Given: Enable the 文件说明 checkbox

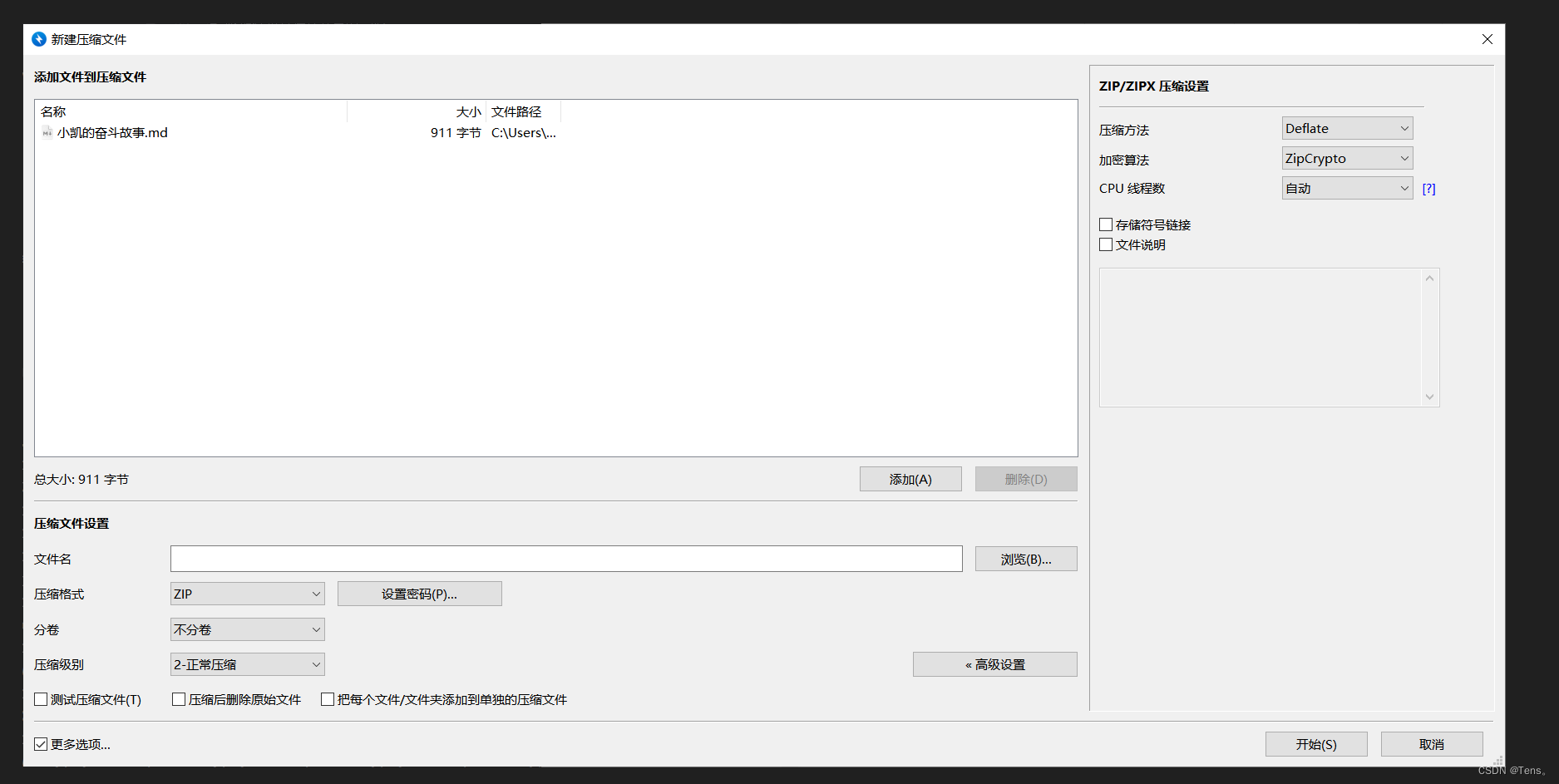Looking at the screenshot, I should tap(1106, 244).
